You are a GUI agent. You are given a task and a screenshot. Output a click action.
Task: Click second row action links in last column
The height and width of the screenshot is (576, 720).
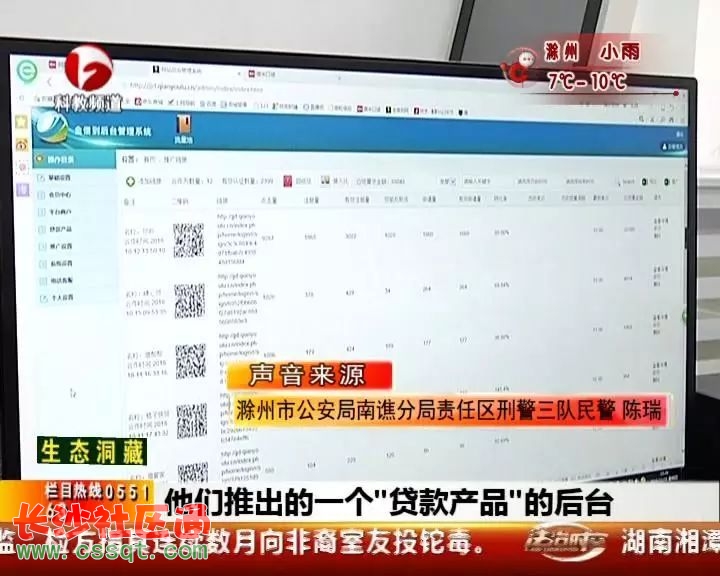661,276
